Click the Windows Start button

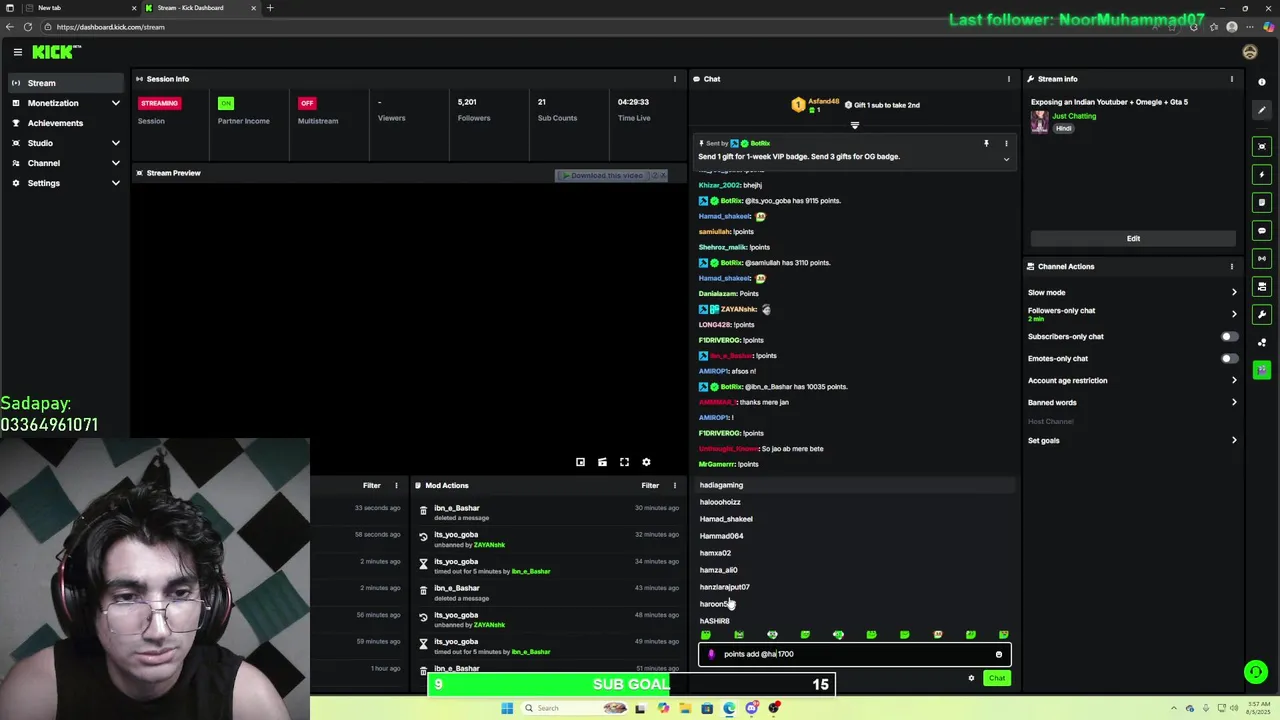click(x=507, y=708)
